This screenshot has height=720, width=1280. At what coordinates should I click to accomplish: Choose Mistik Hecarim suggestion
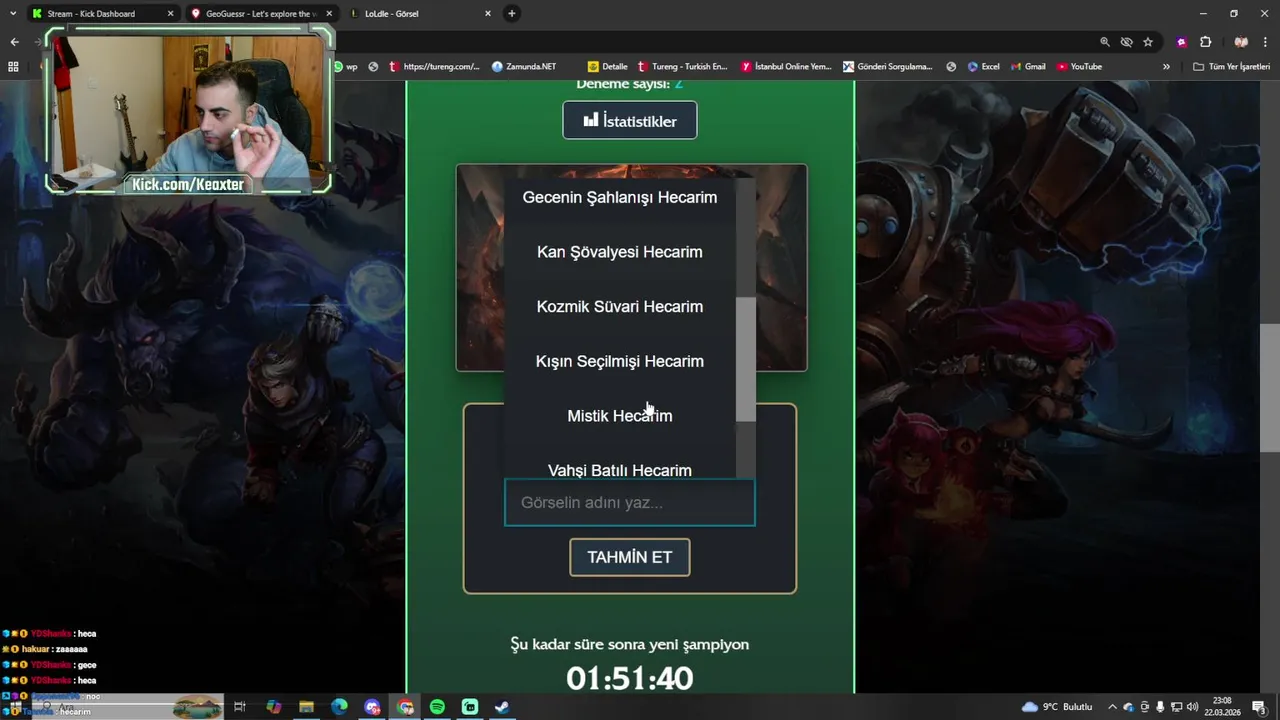pos(620,416)
